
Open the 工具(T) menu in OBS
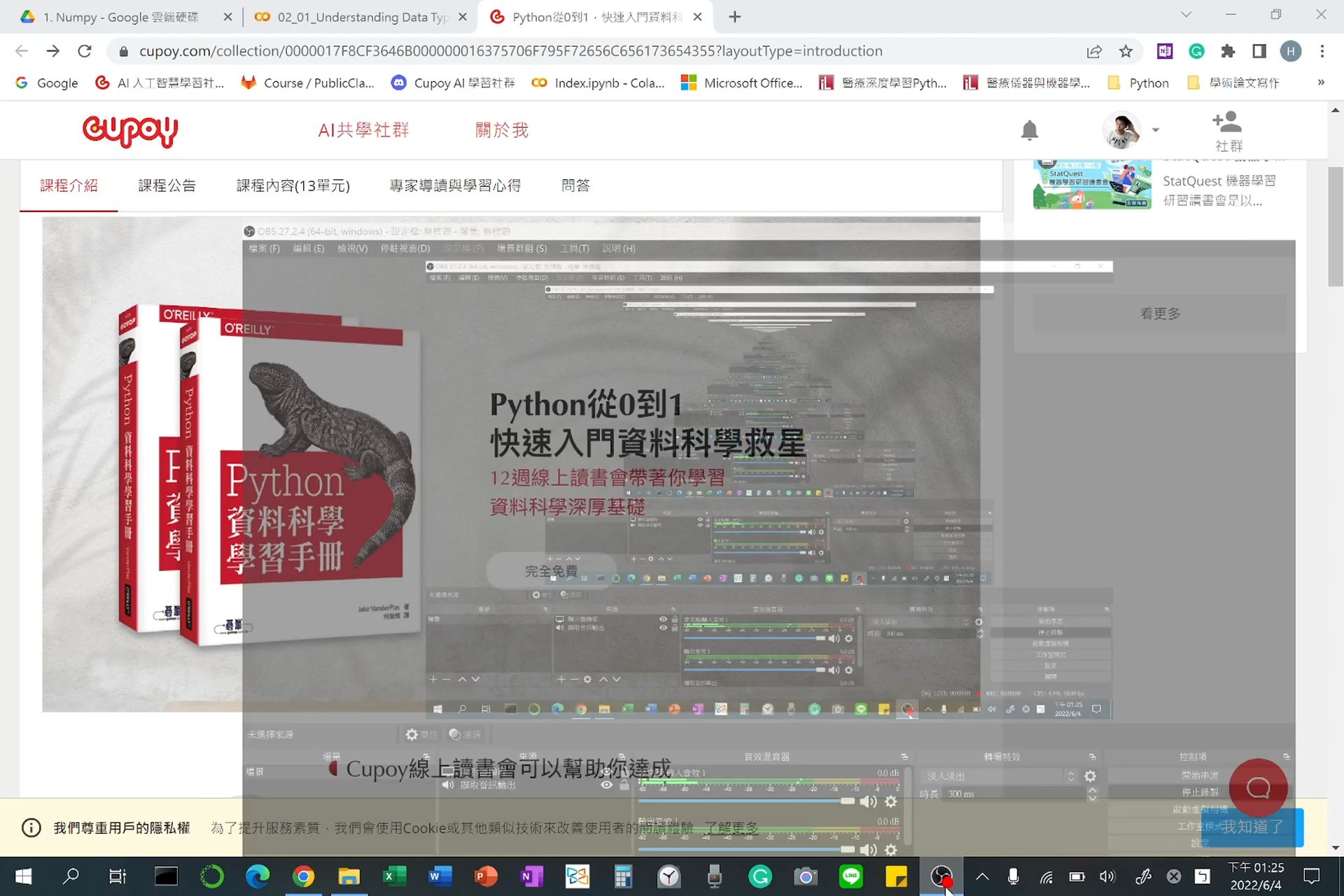point(575,248)
